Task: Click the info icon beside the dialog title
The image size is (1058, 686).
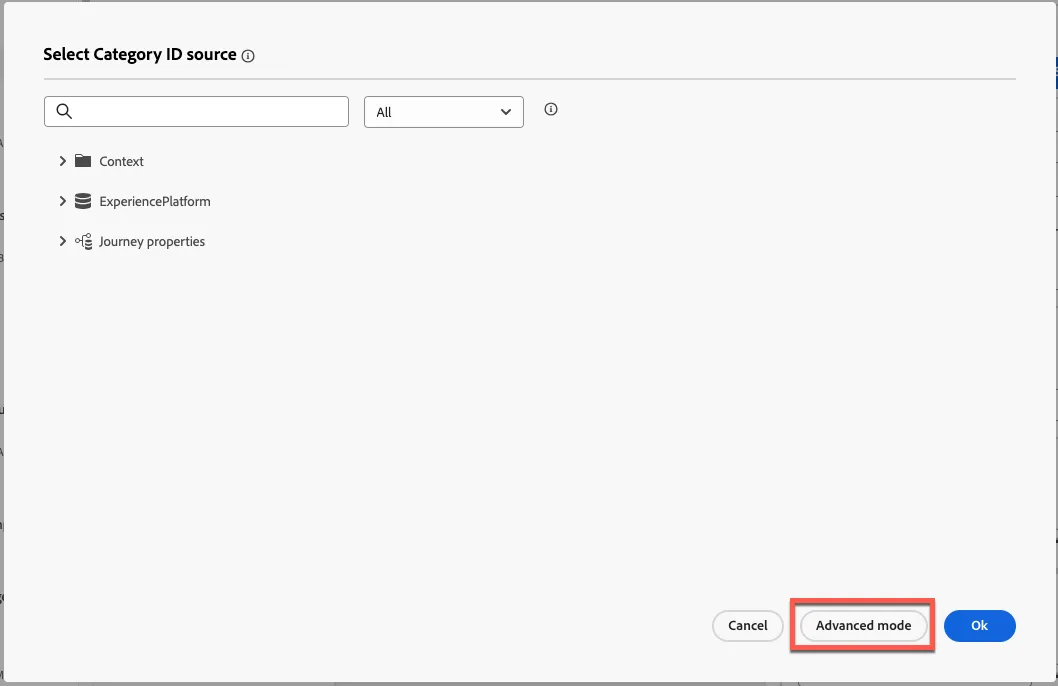Action: [x=248, y=56]
